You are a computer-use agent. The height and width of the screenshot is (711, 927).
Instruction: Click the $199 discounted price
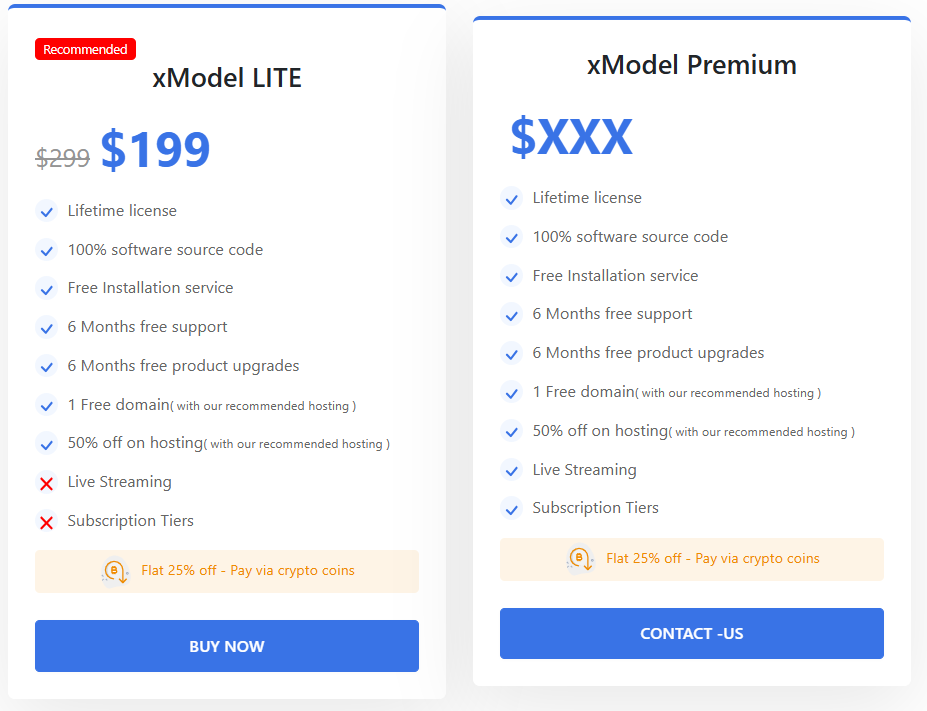coord(156,148)
